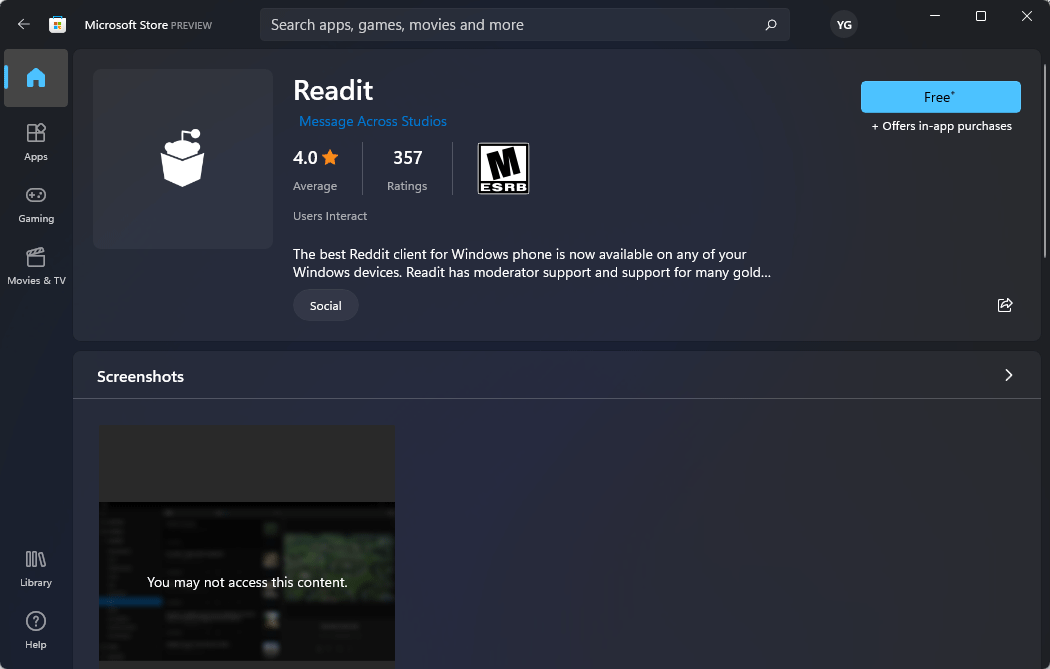Open the Movies & TV section
Image resolution: width=1050 pixels, height=669 pixels.
click(x=36, y=267)
